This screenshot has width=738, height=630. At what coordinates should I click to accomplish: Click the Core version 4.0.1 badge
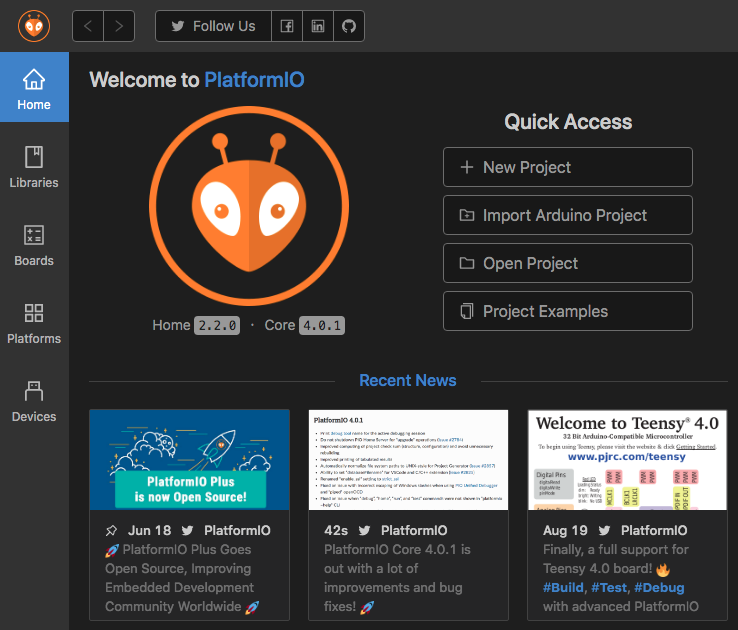(322, 325)
